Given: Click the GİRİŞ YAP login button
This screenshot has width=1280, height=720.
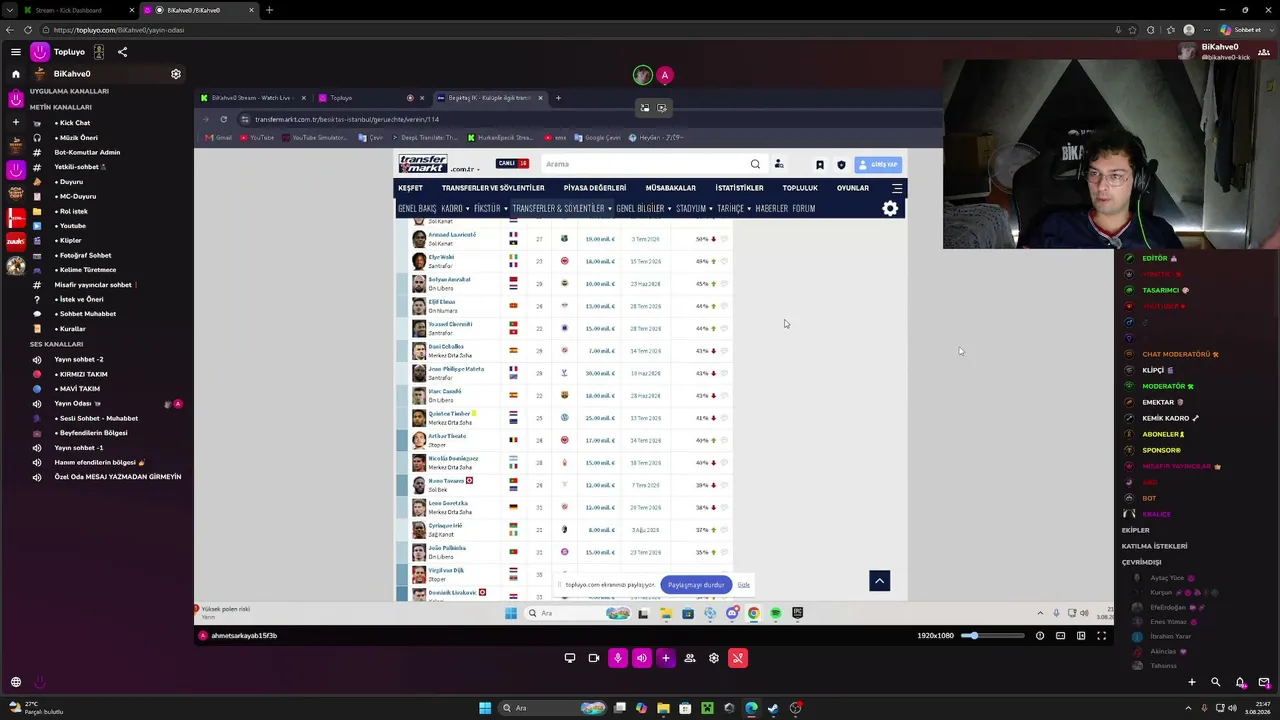Looking at the screenshot, I should point(878,164).
